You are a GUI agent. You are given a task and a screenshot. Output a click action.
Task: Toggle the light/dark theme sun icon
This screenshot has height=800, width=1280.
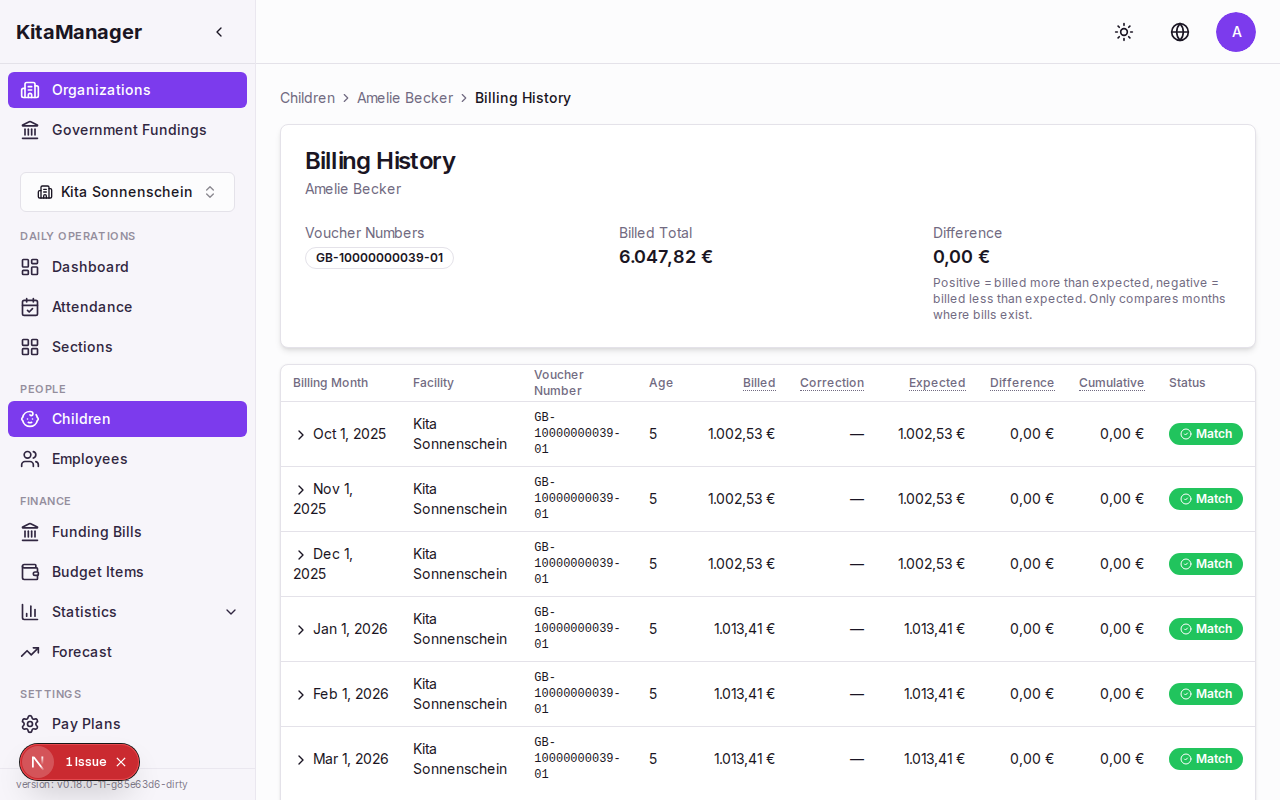pyautogui.click(x=1124, y=32)
